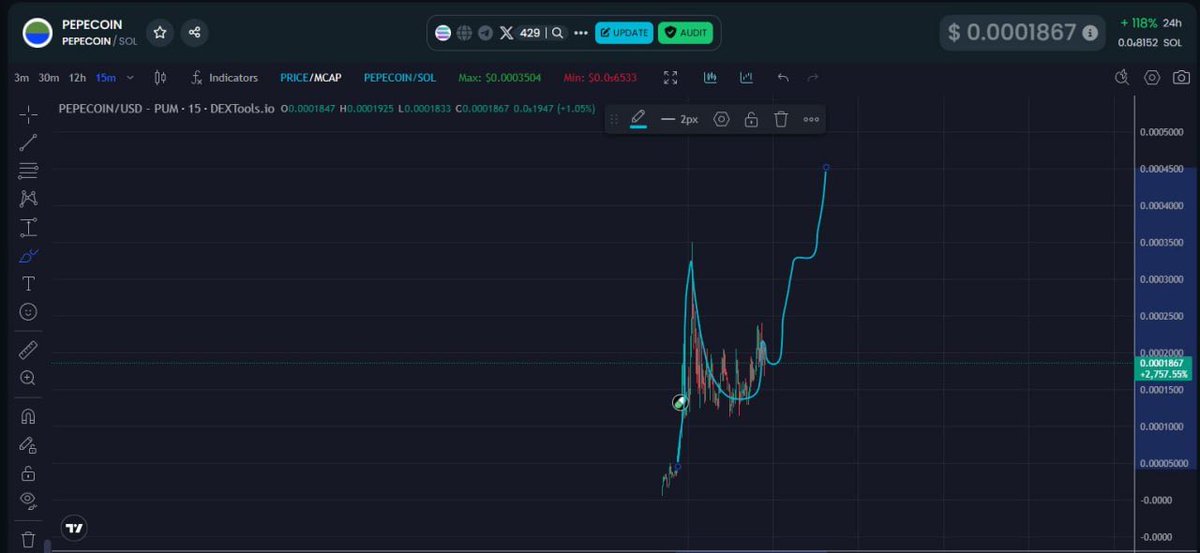This screenshot has width=1200, height=553.
Task: Open the Fibonacci retracement tools
Action: (x=28, y=170)
